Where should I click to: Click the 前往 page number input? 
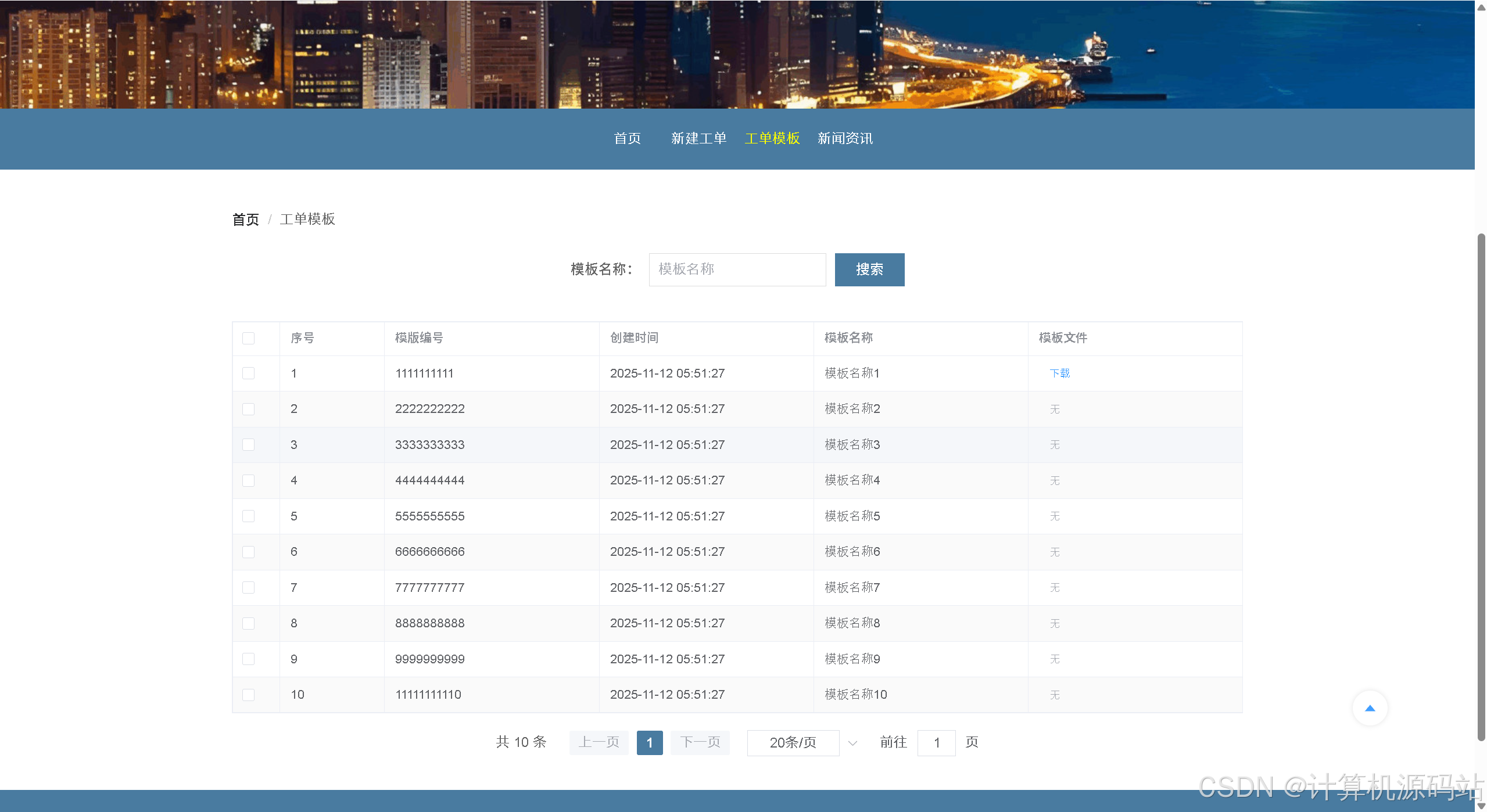click(936, 743)
